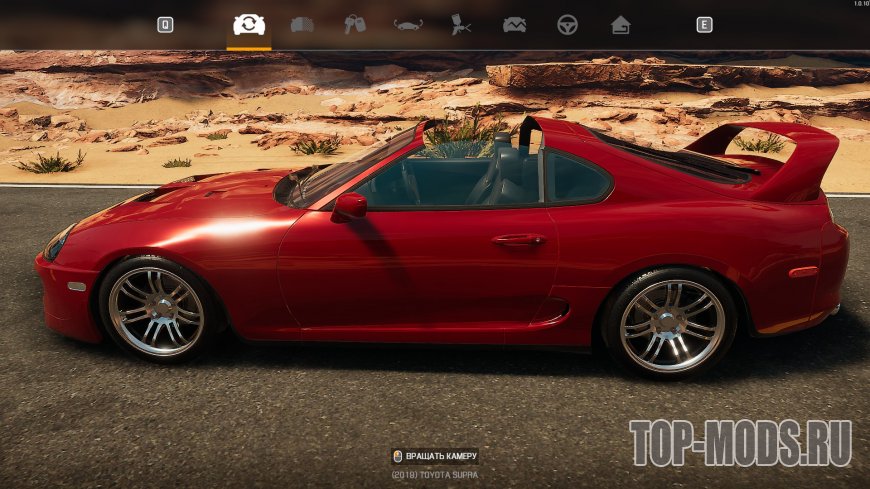The image size is (870, 489).
Task: Click the 'Вращать камеру' camera hint
Action: pyautogui.click(x=442, y=456)
